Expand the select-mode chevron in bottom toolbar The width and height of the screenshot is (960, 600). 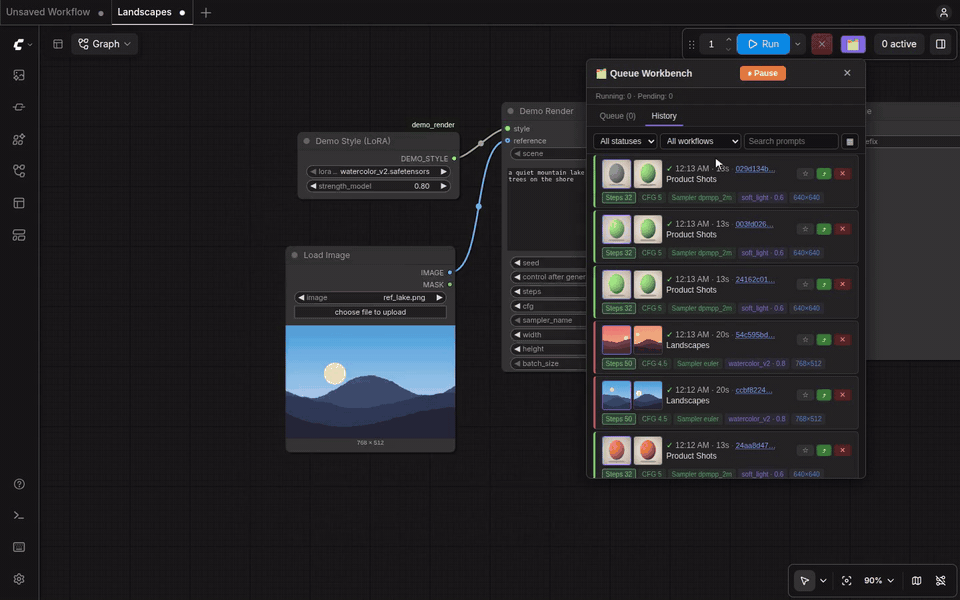pyautogui.click(x=823, y=580)
